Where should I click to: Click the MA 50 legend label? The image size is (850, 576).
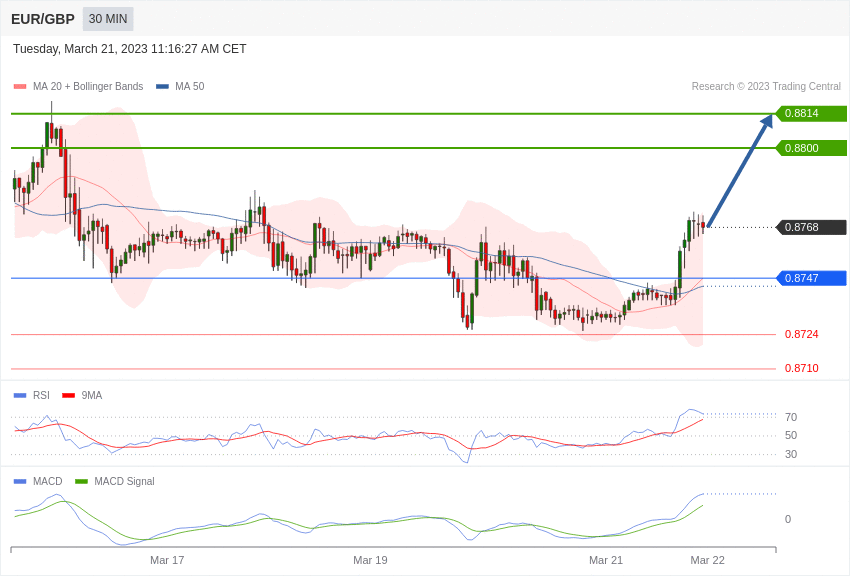(x=190, y=86)
